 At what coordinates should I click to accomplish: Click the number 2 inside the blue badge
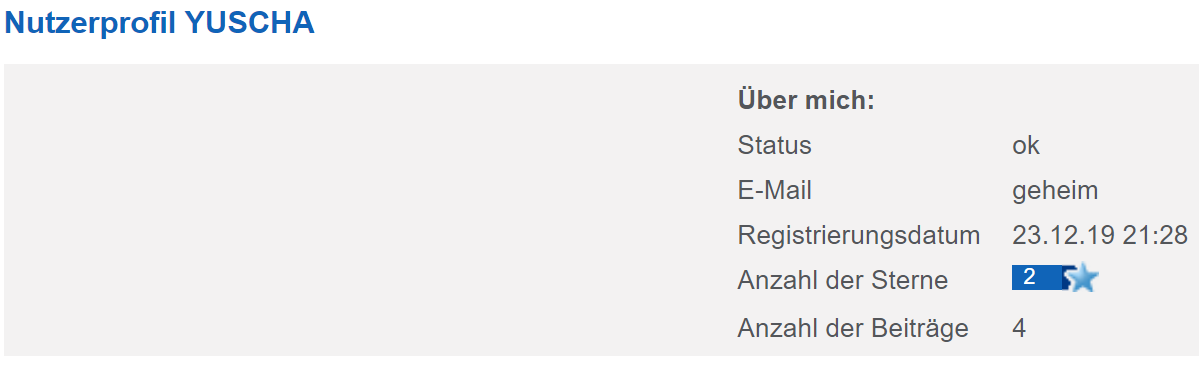pyautogui.click(x=1029, y=277)
